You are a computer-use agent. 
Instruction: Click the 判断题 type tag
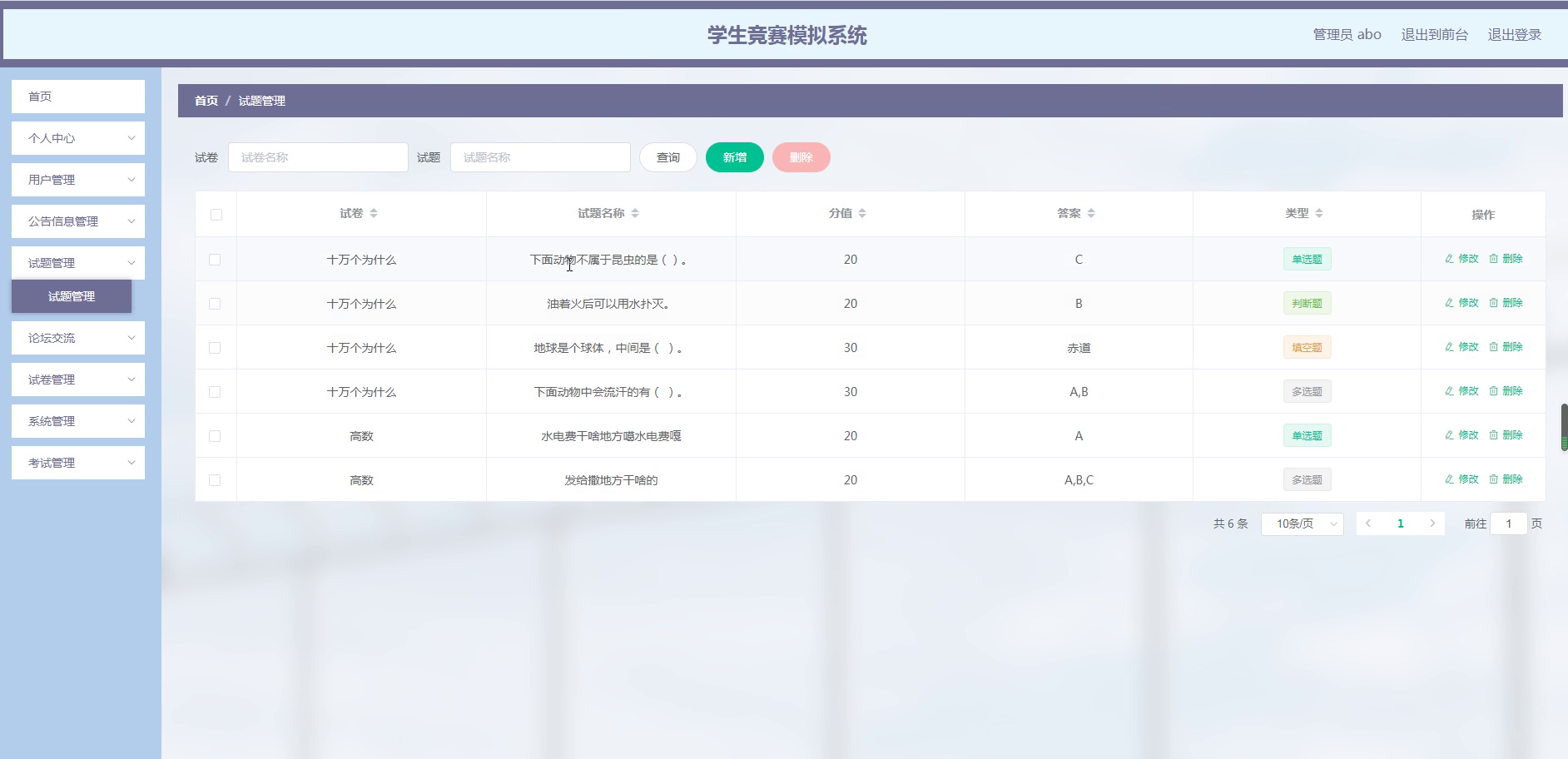[x=1307, y=303]
